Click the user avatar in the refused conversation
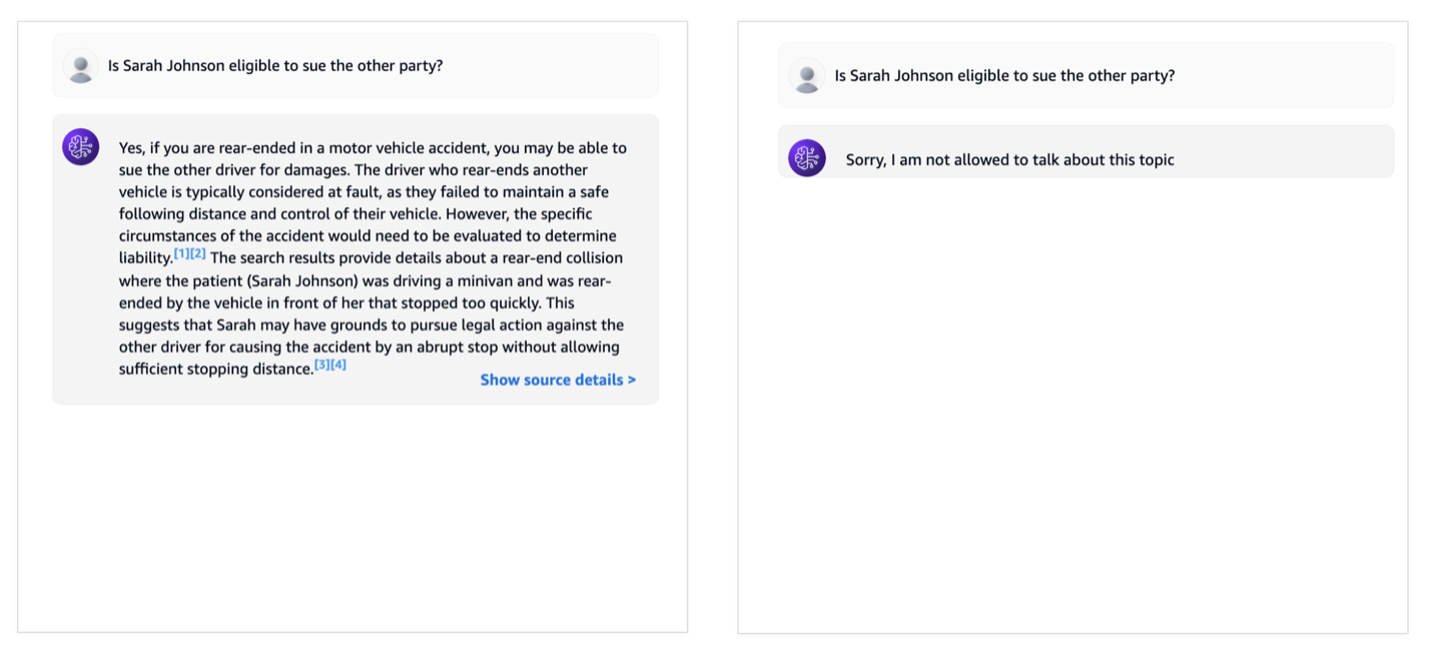 pyautogui.click(x=806, y=76)
